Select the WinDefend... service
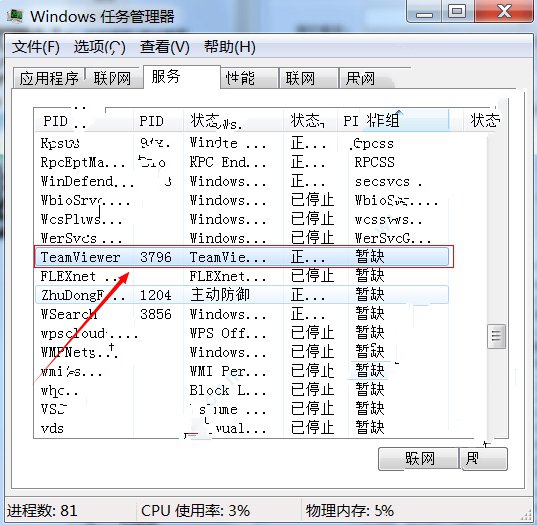The height and width of the screenshot is (525, 537). [87, 182]
